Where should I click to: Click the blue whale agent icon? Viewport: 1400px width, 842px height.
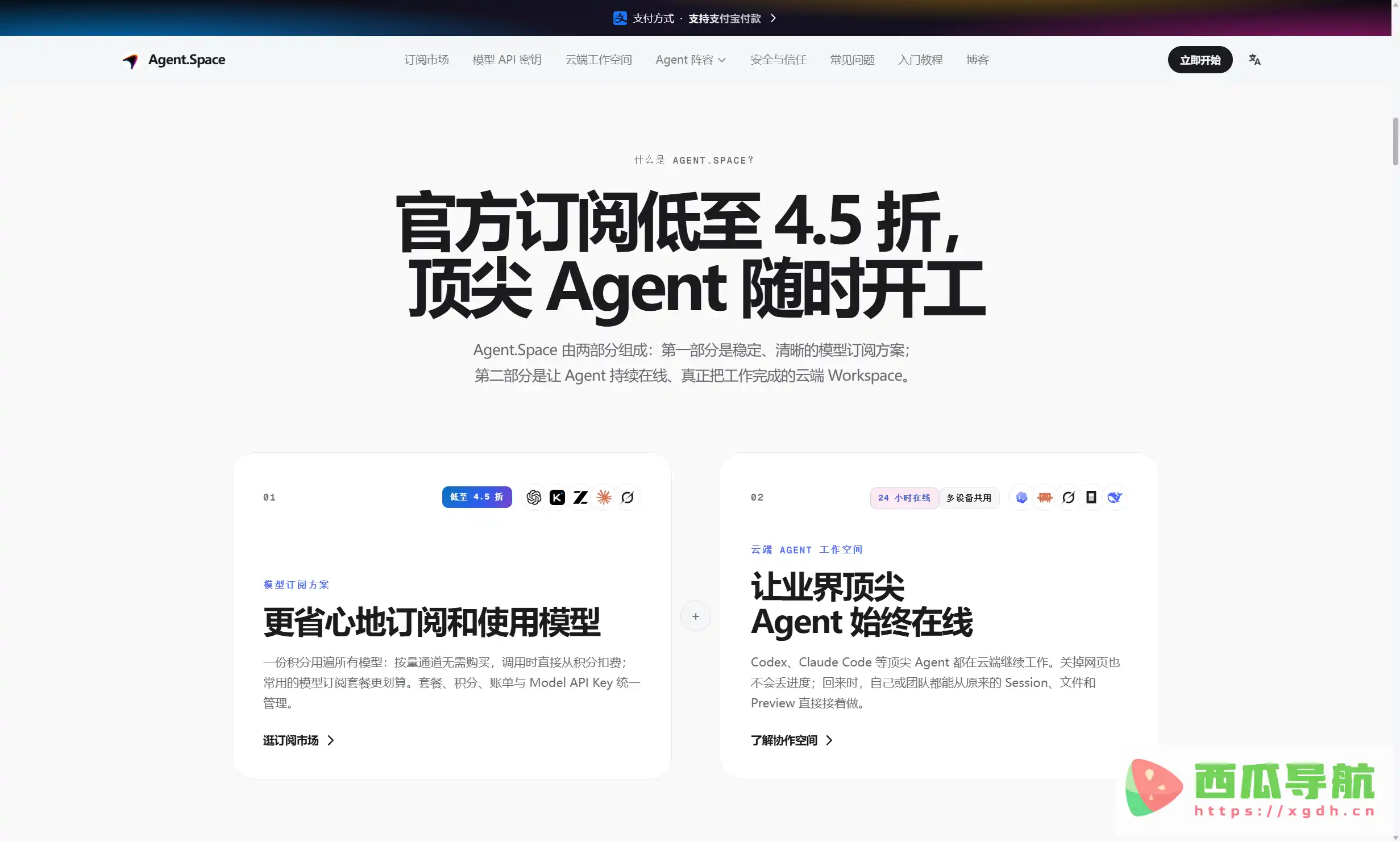(1115, 498)
